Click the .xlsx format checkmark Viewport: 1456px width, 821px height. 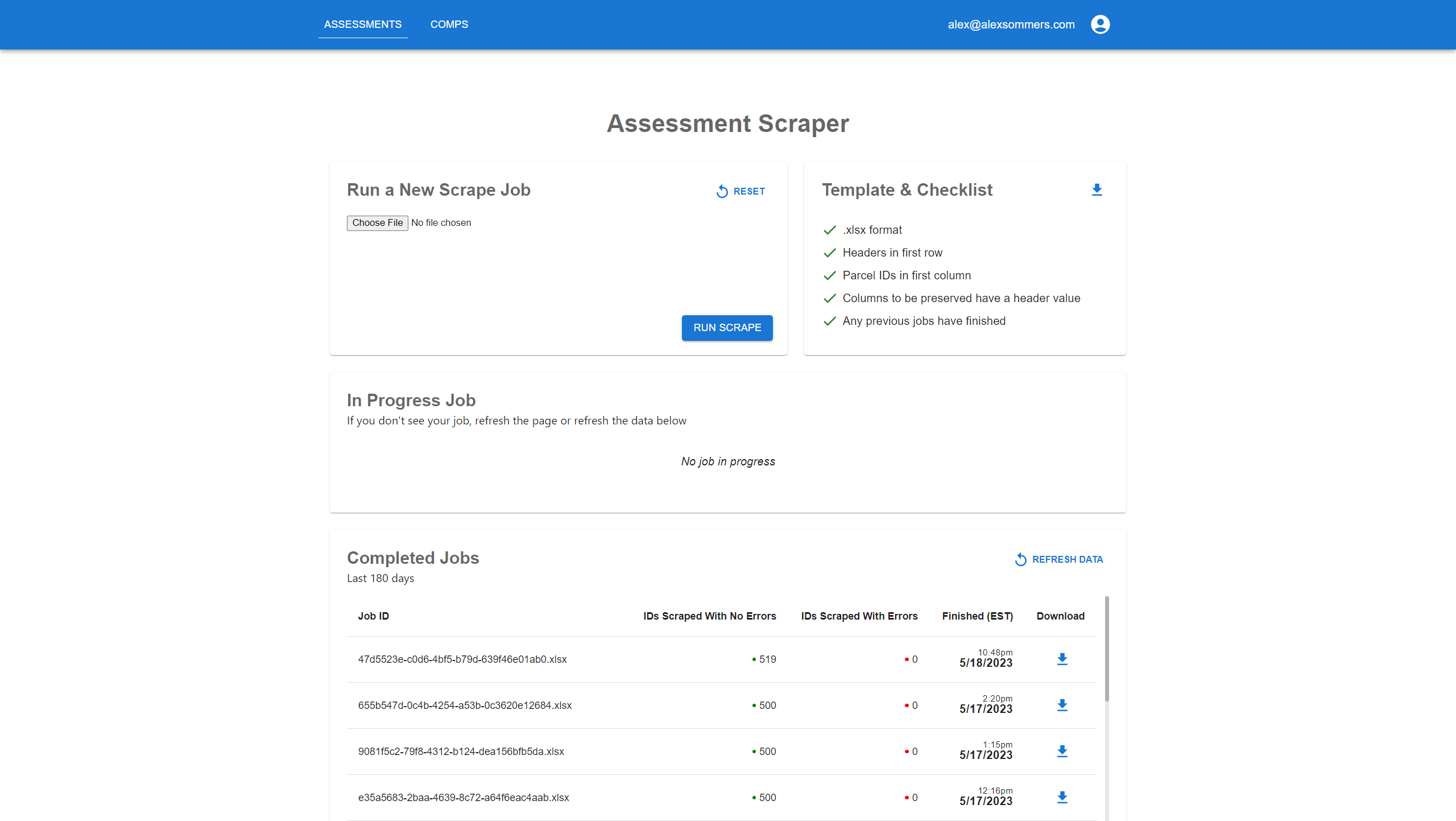[829, 230]
